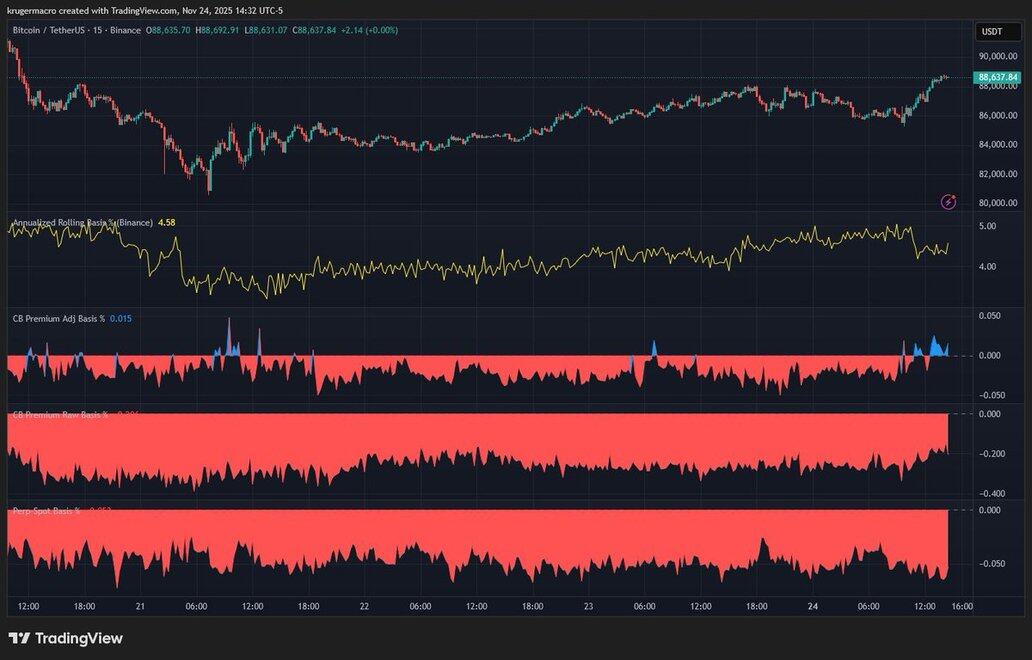This screenshot has height=660, width=1032.
Task: Click the 0.015 CB Premium Adj value
Action: 121,318
